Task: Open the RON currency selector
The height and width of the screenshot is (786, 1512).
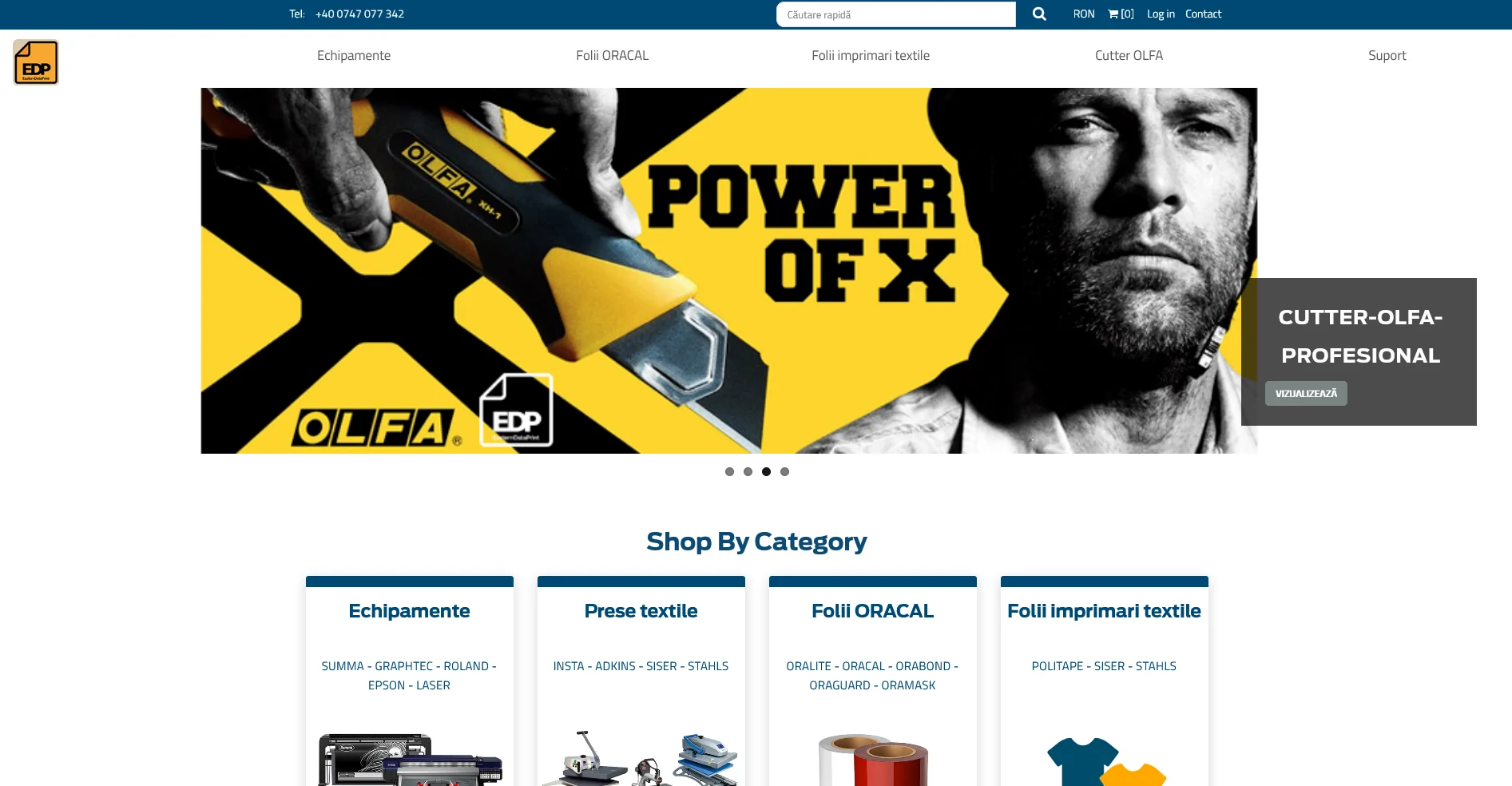Action: coord(1084,14)
